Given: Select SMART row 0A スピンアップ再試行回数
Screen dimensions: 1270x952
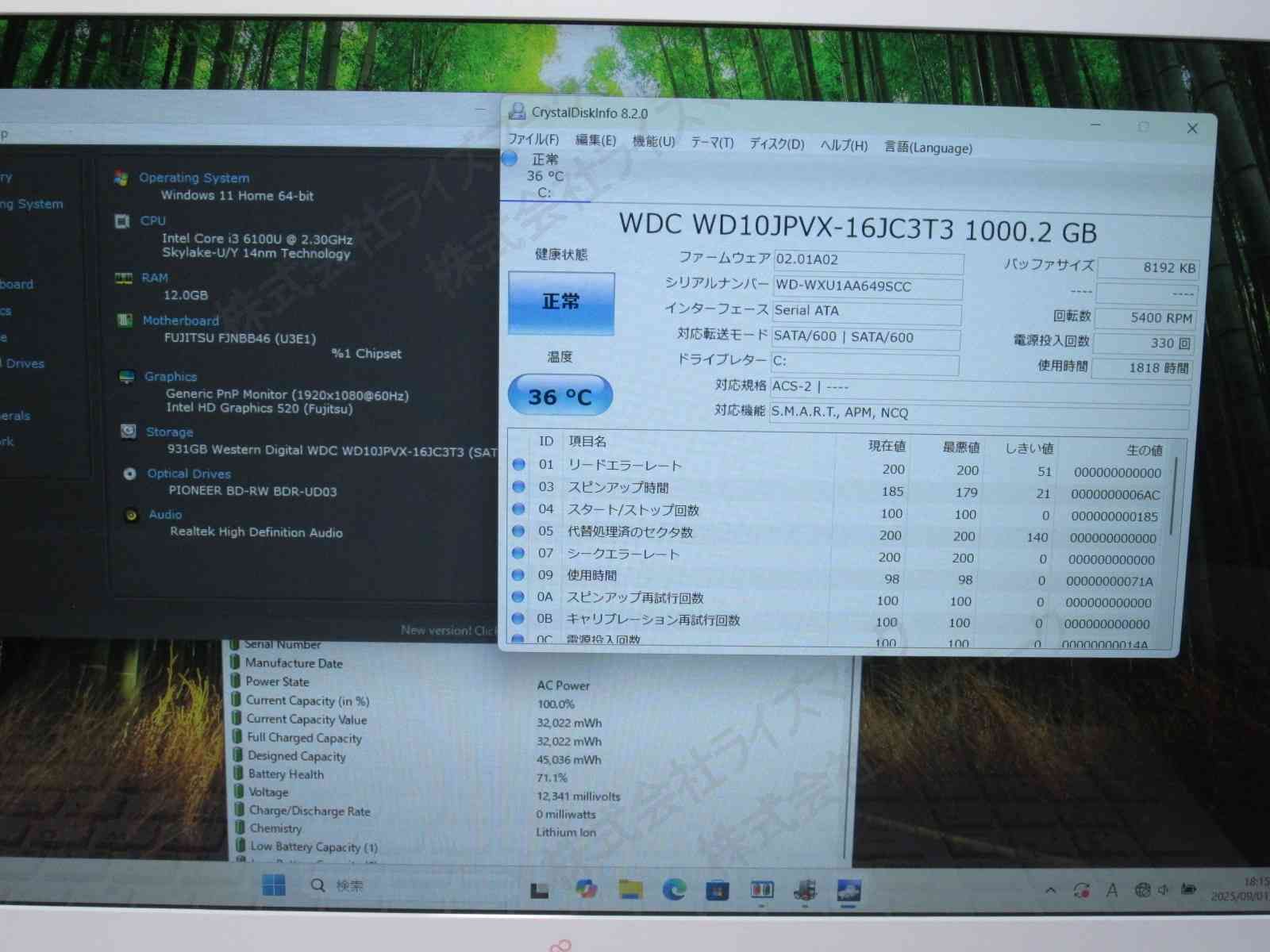Looking at the screenshot, I should [x=835, y=599].
